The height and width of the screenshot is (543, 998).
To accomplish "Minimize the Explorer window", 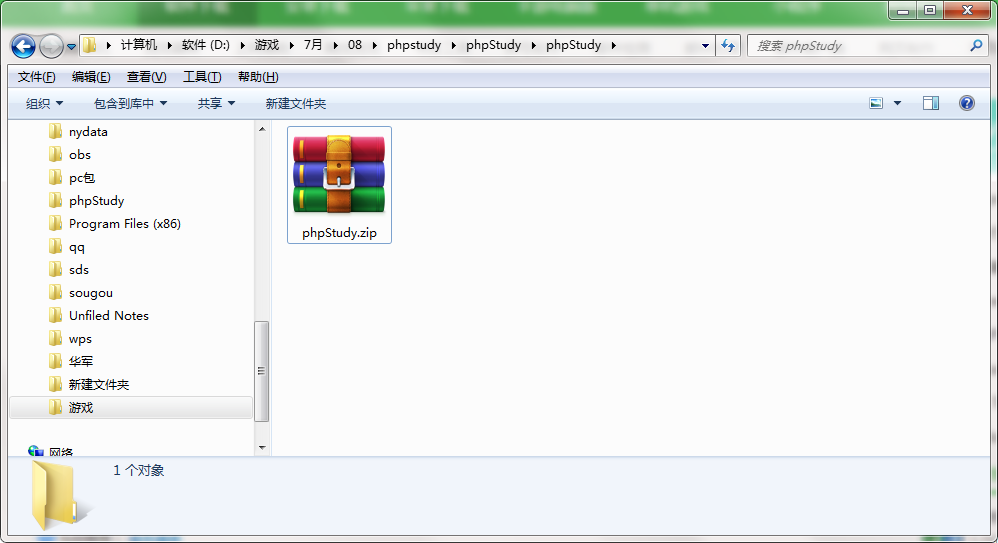I will [903, 11].
